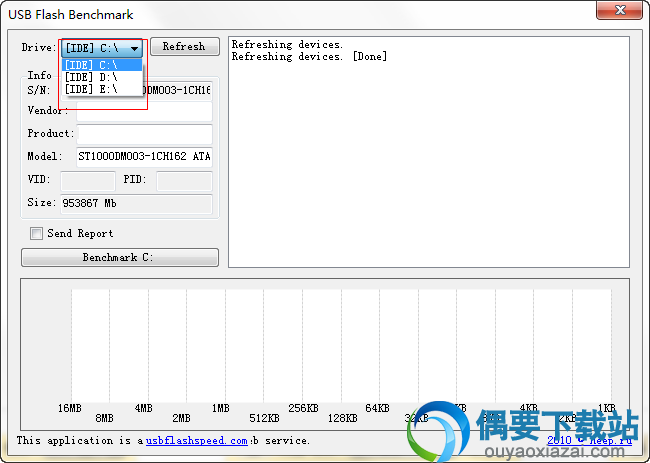This screenshot has width=650, height=463.
Task: Click the 1MB chart axis label
Action: (221, 408)
